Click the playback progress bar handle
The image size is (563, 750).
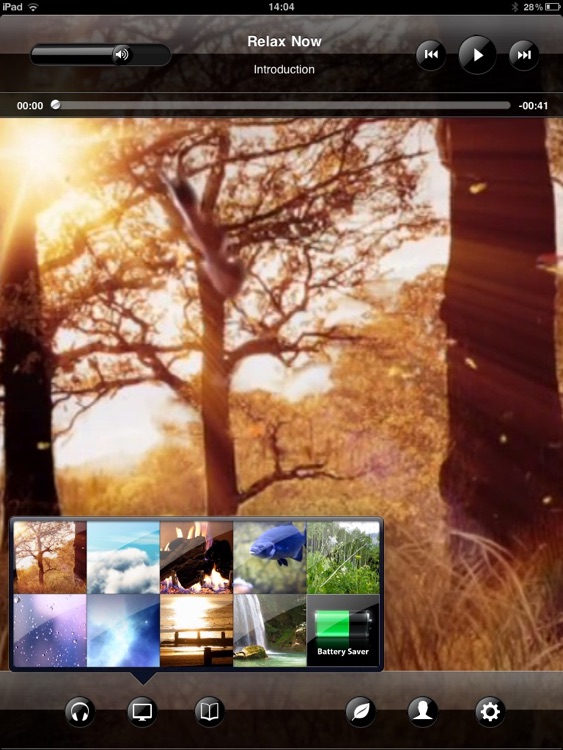[55, 105]
